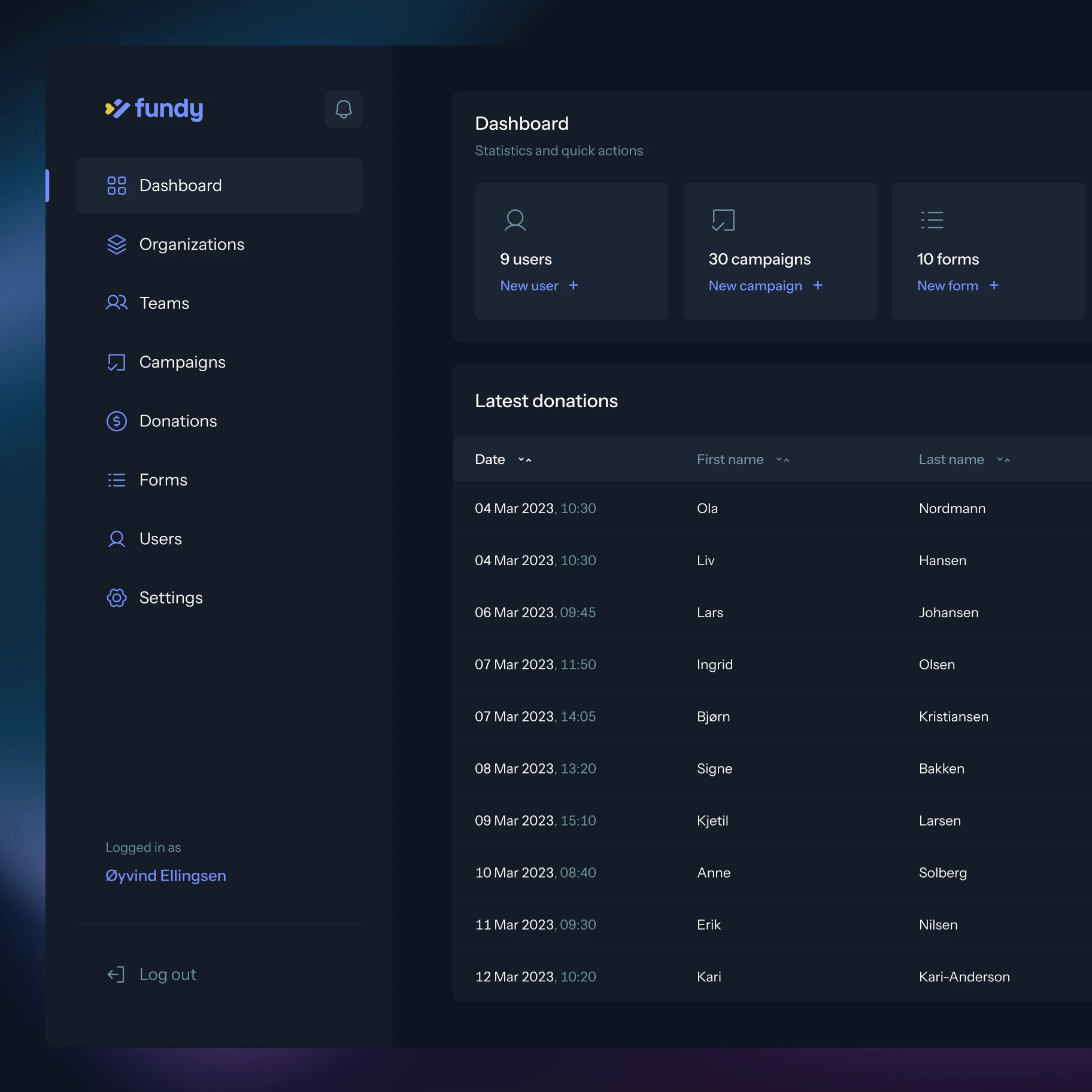
Task: Select the 10 forms card
Action: click(x=988, y=251)
